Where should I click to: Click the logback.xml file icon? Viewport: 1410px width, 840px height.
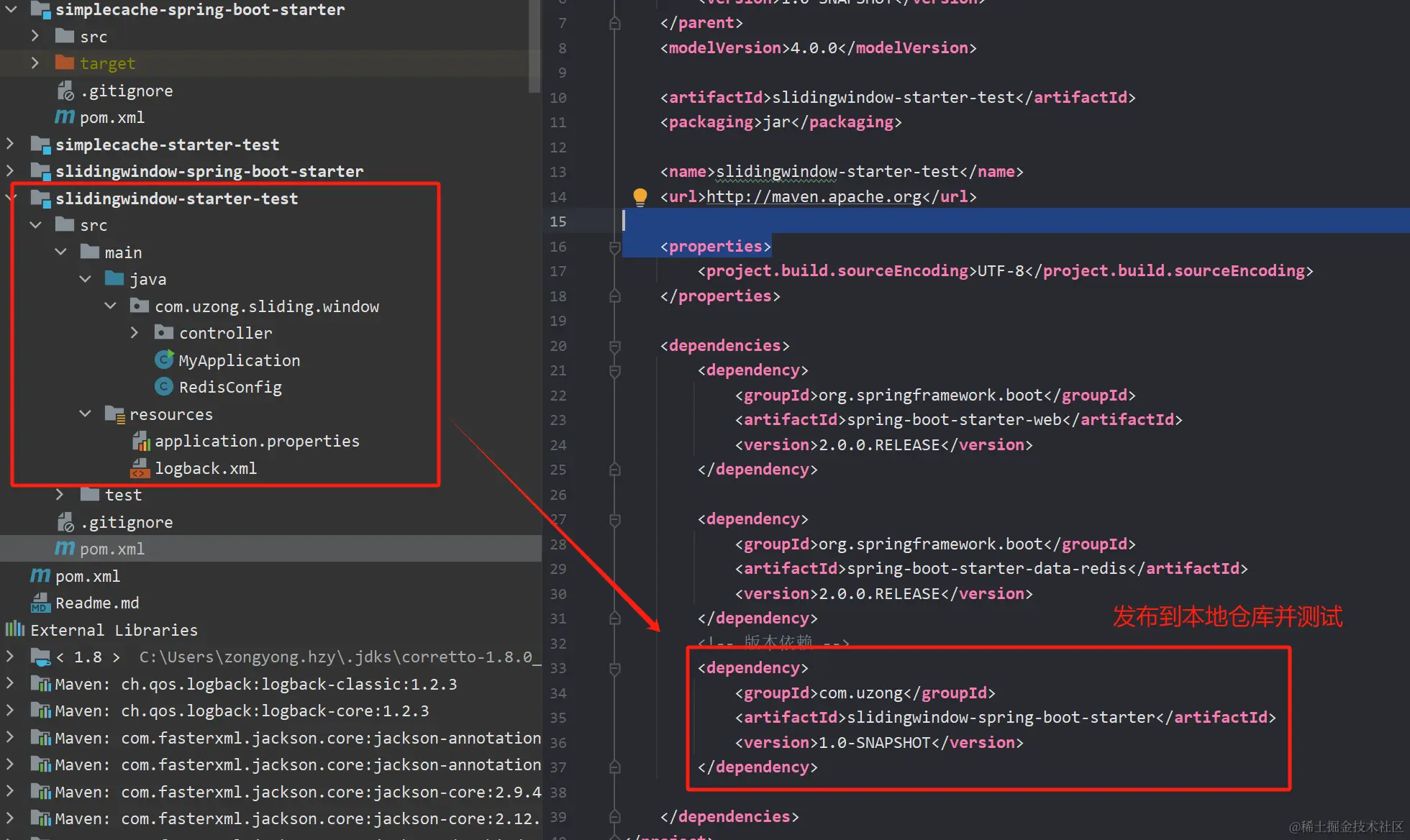(x=140, y=469)
